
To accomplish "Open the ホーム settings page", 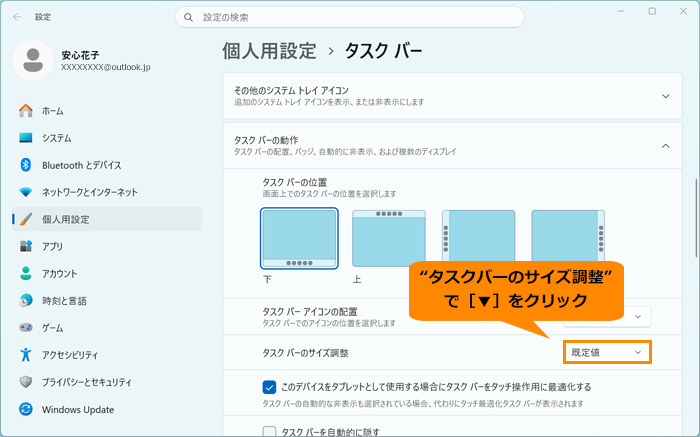I will [107, 111].
